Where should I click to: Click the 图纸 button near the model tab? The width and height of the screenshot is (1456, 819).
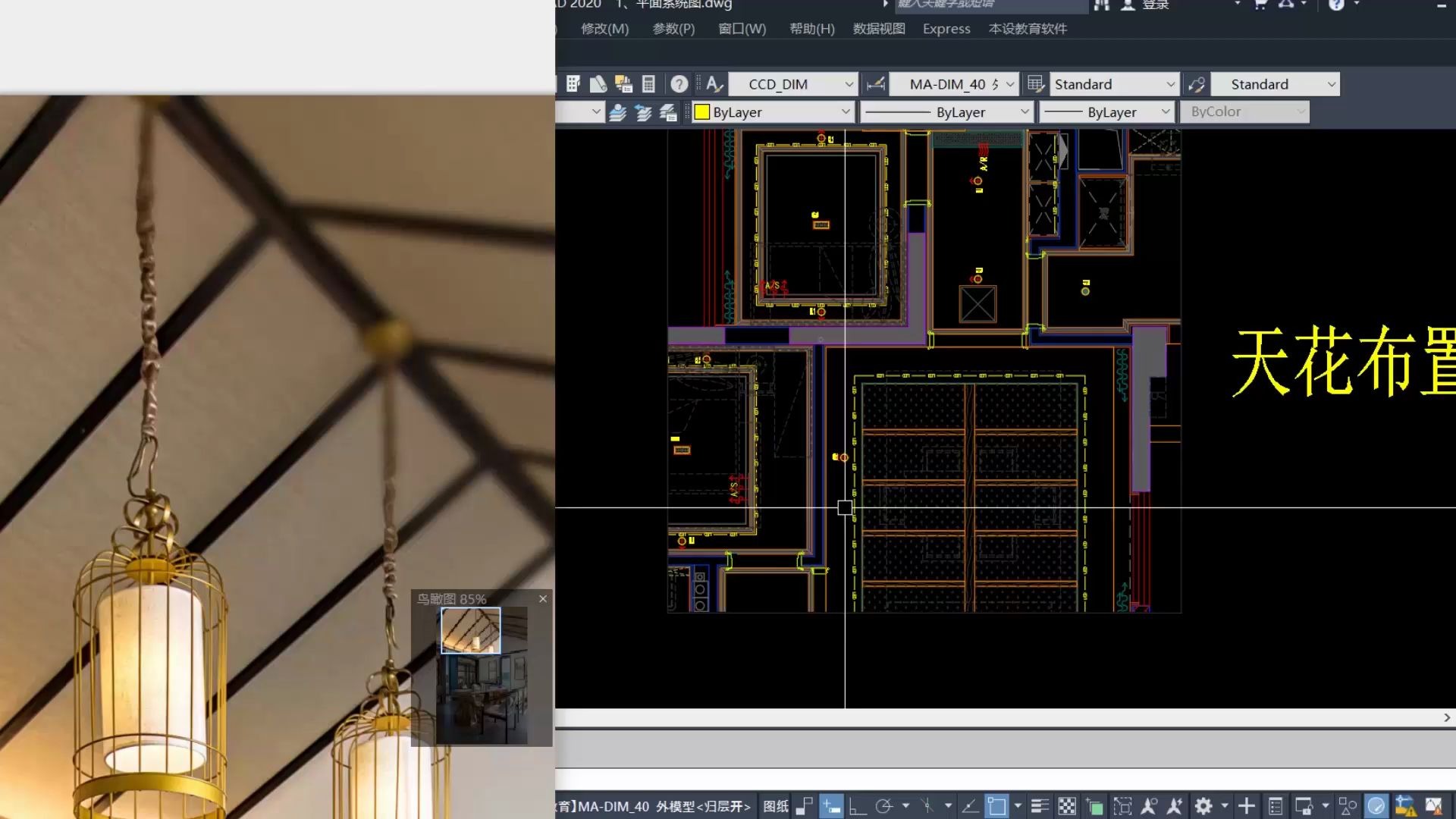[x=775, y=806]
